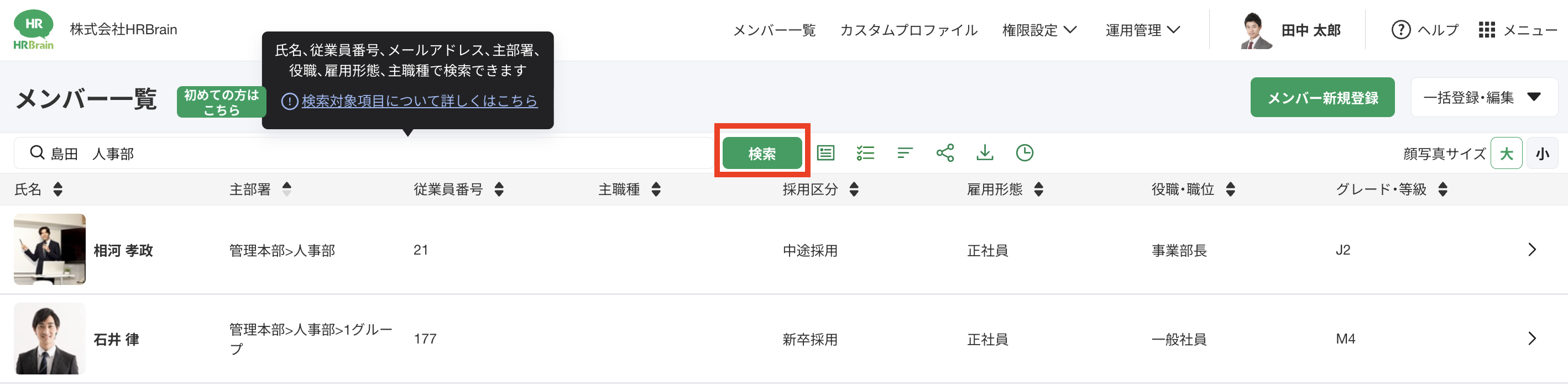
Task: Click 相河 孝政's profile photo thumbnail
Action: (50, 249)
